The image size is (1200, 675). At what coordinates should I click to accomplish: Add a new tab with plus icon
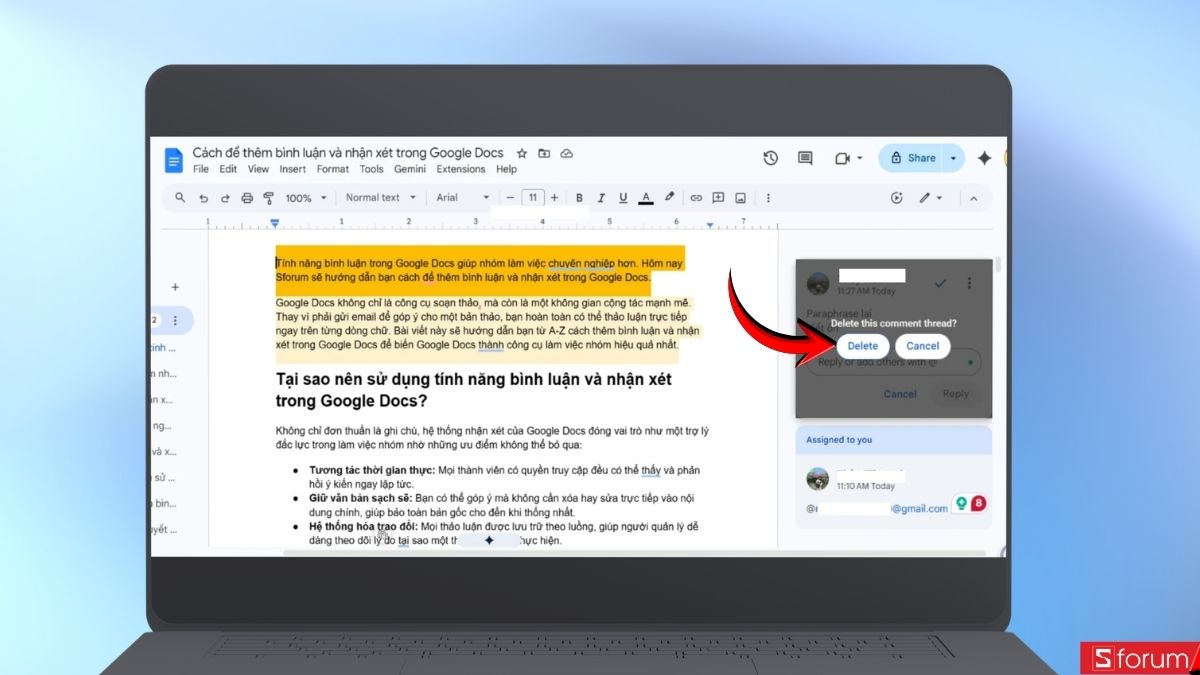point(175,287)
